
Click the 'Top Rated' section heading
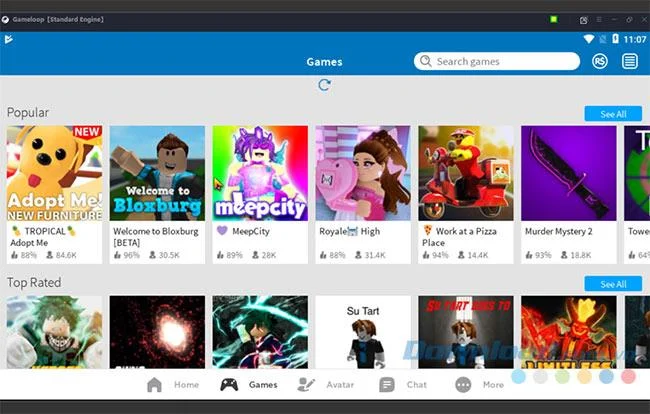[x=34, y=282]
